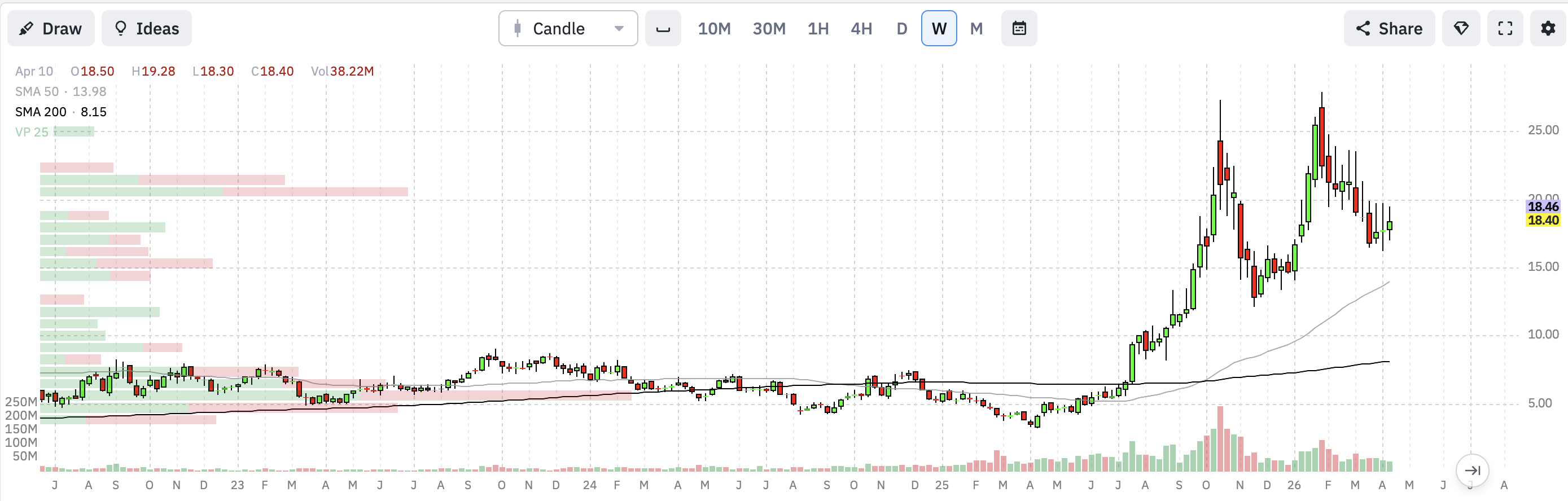The height and width of the screenshot is (501, 1568).
Task: Click the high price value 19.28
Action: (158, 71)
